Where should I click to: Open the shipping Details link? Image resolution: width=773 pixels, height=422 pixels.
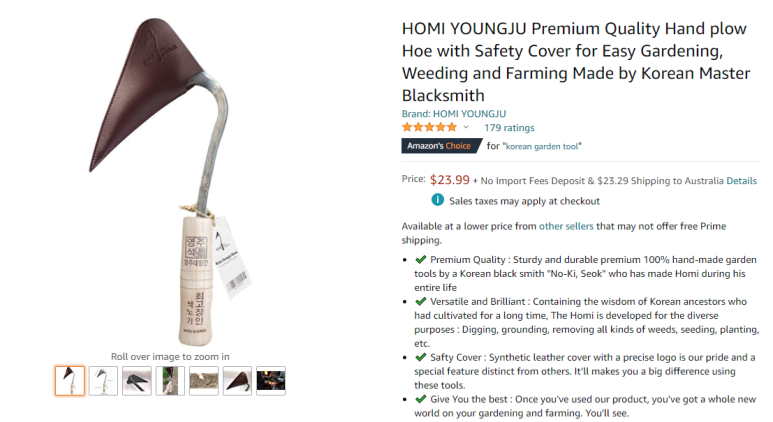(x=741, y=181)
